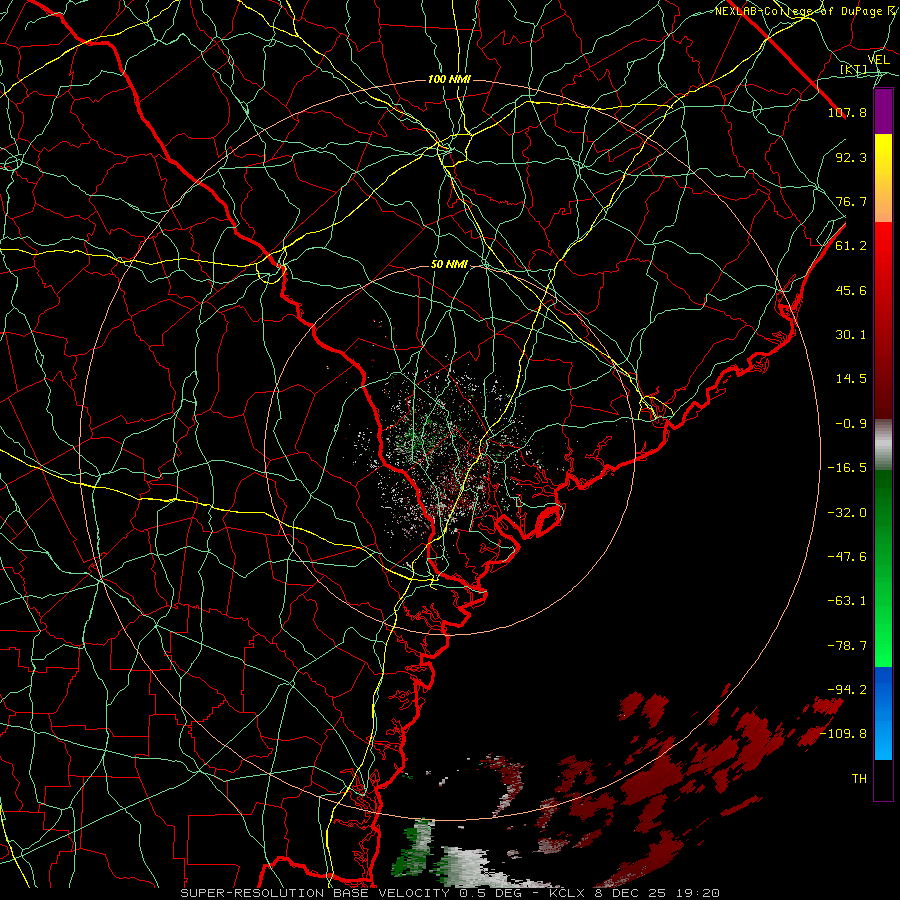The image size is (900, 900).
Task: Click the -94.2 velocity scale value
Action: (x=847, y=690)
